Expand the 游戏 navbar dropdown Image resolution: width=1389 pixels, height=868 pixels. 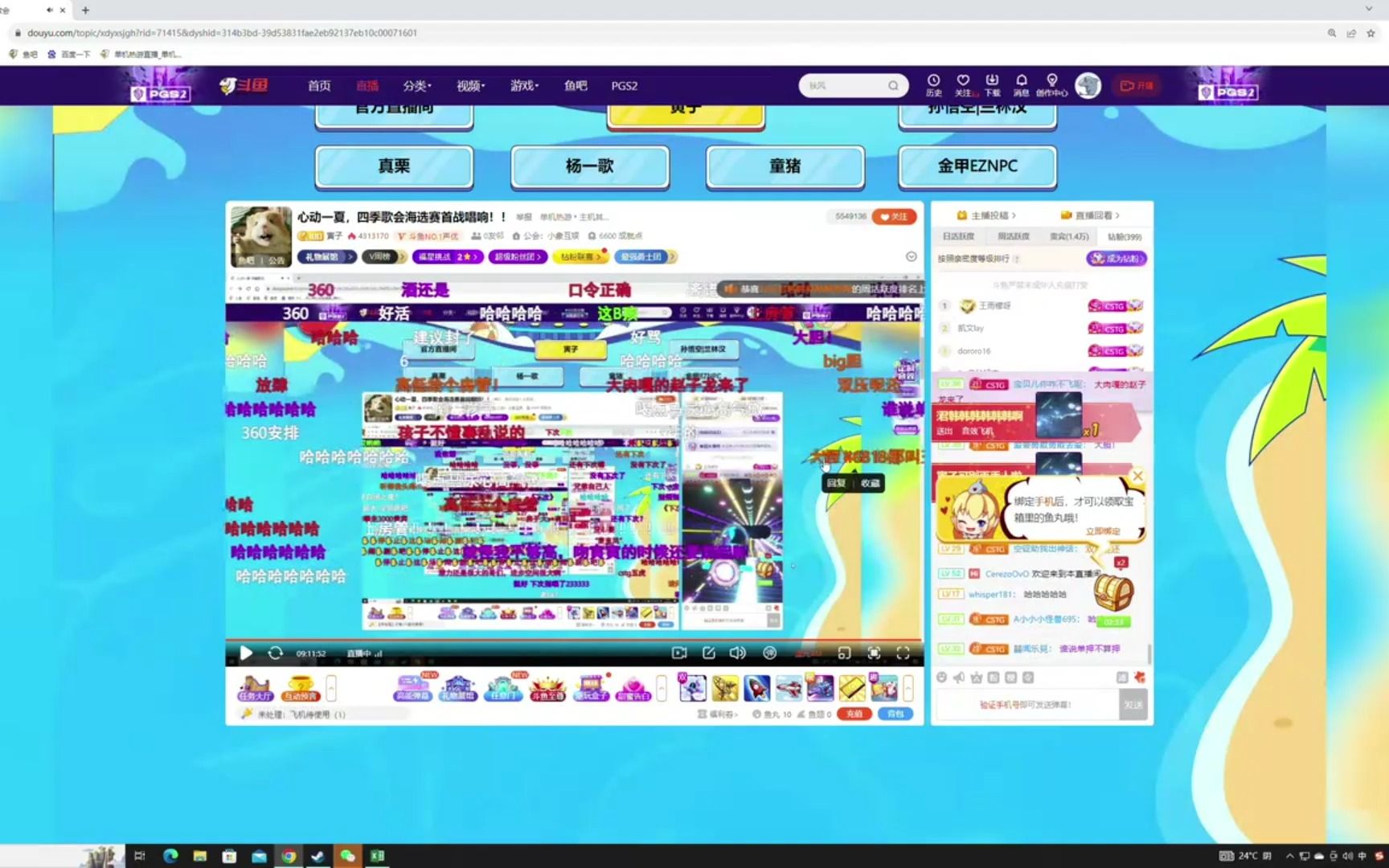pyautogui.click(x=524, y=86)
